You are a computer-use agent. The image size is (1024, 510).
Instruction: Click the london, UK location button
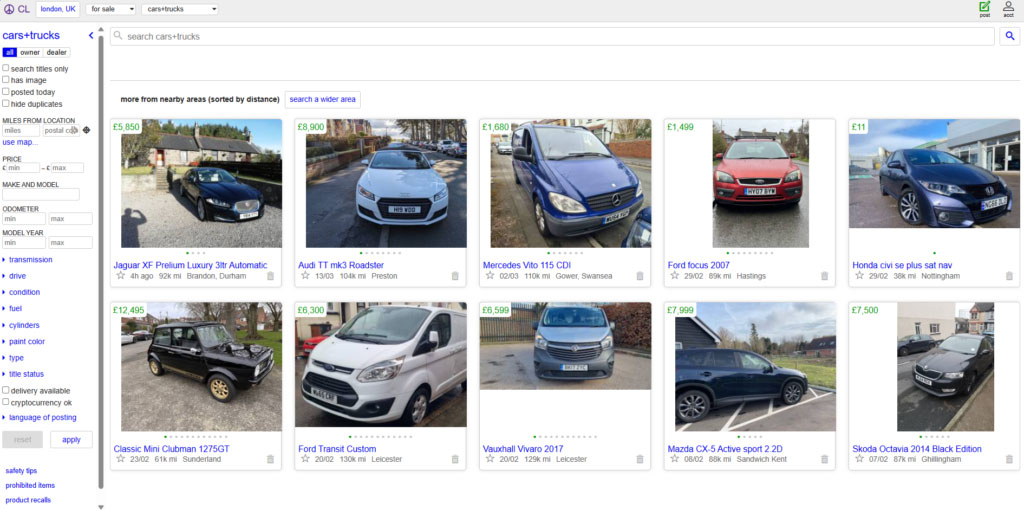pyautogui.click(x=58, y=9)
